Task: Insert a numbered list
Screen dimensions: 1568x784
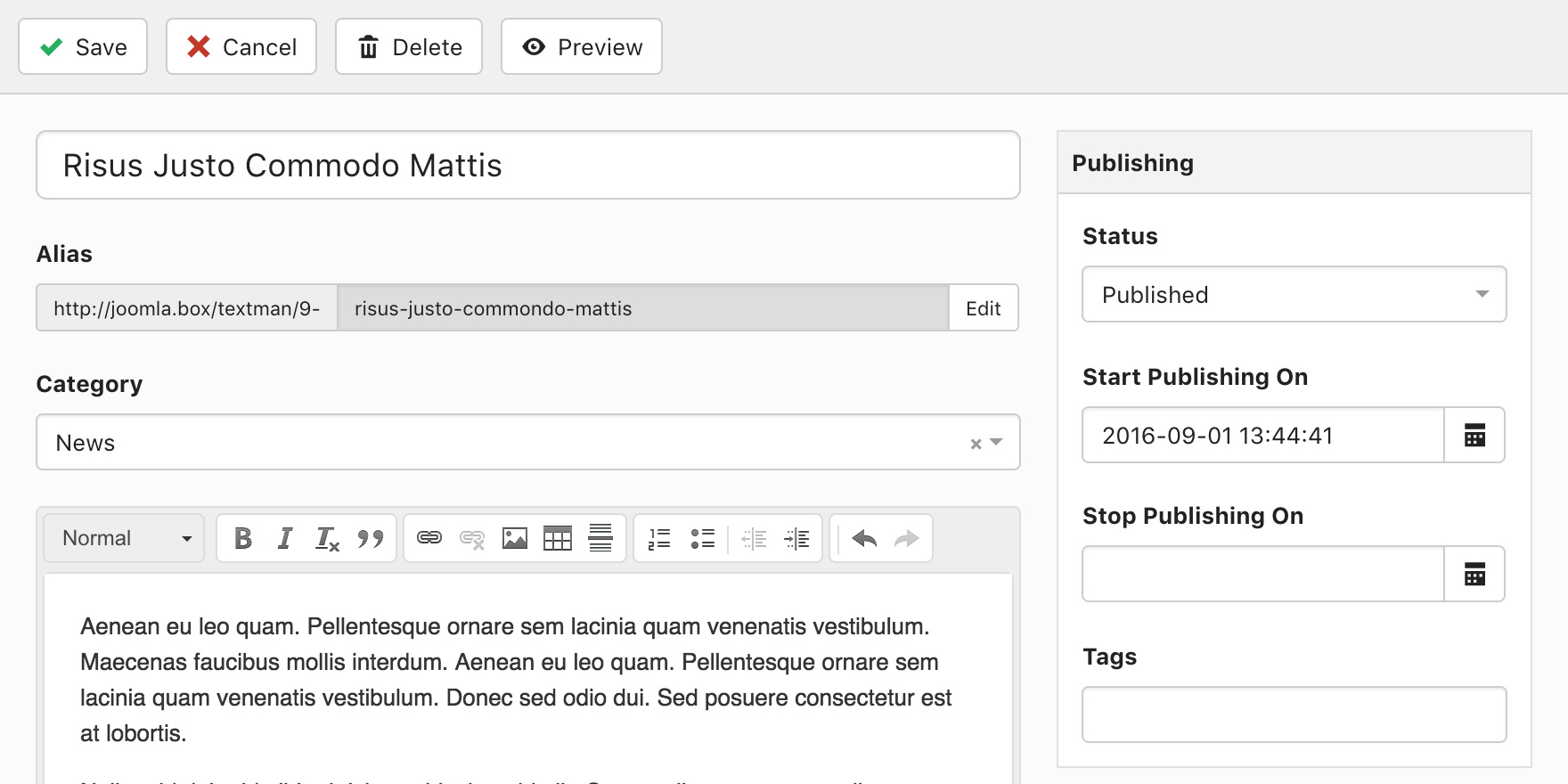Action: point(659,538)
